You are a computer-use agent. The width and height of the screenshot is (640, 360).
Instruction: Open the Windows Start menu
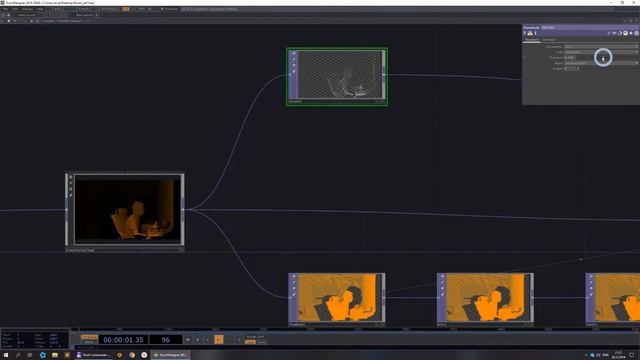(x=6, y=355)
